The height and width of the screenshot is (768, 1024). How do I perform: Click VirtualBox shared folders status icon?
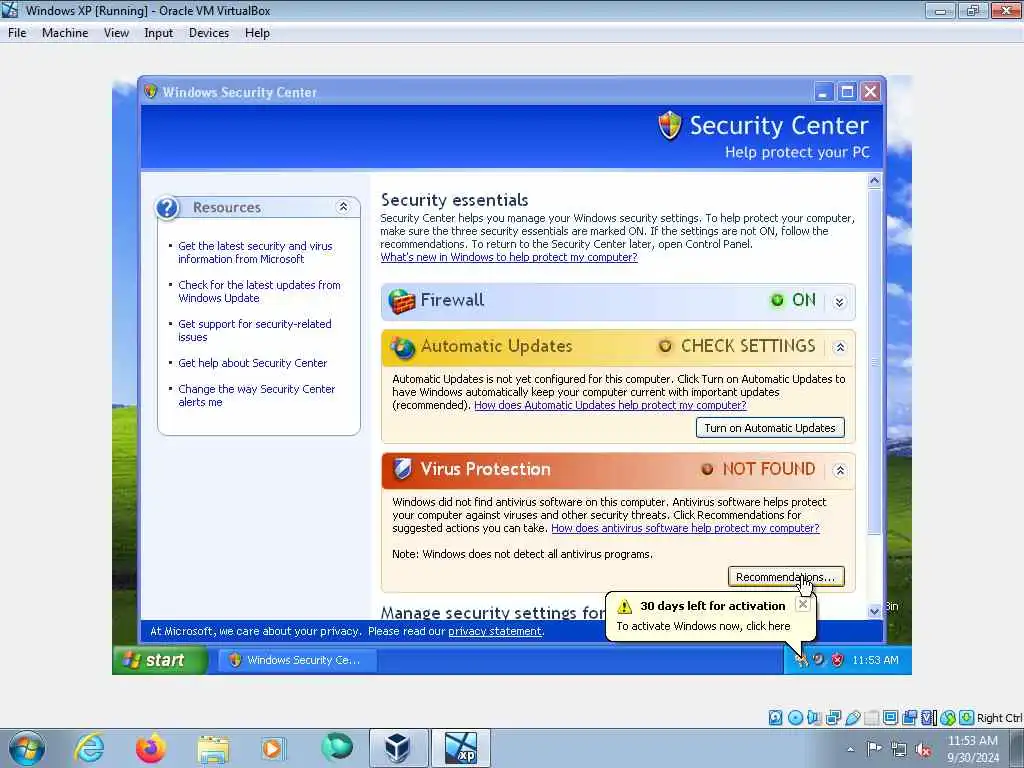872,718
